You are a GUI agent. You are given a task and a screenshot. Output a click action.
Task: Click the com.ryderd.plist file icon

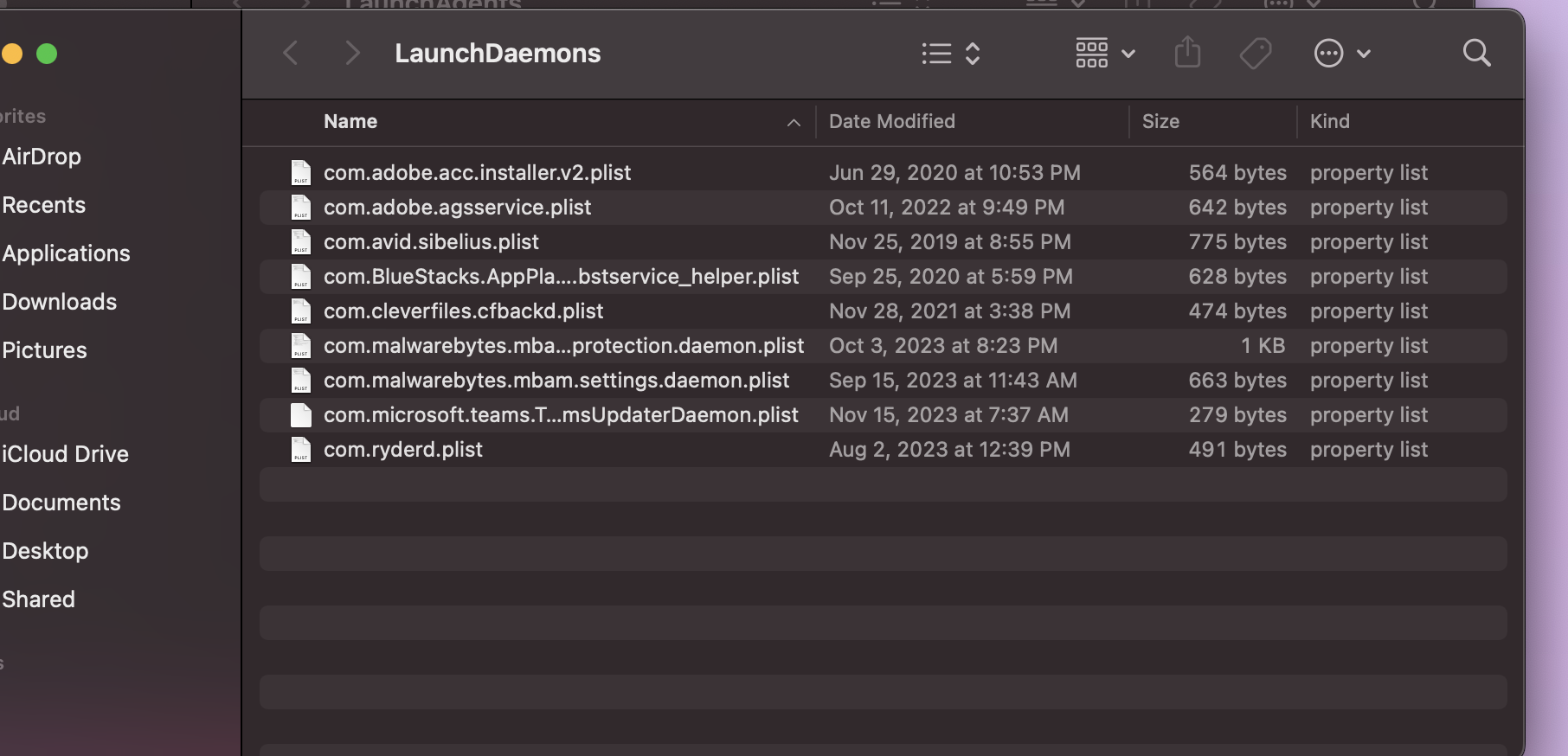point(300,450)
